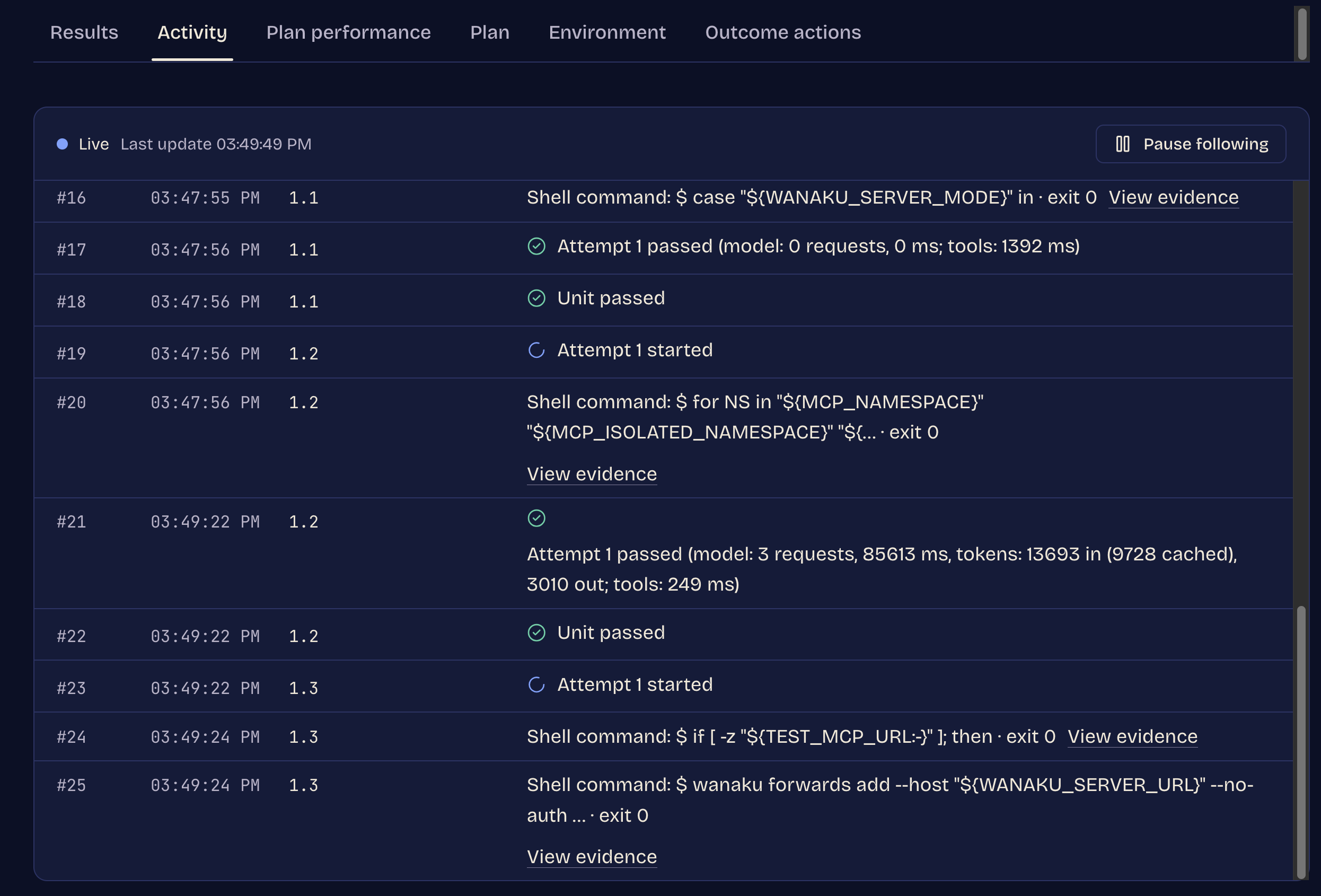Click the MCP_NAMESPACE shell command text
Screen dimensions: 1321x896
(755, 417)
